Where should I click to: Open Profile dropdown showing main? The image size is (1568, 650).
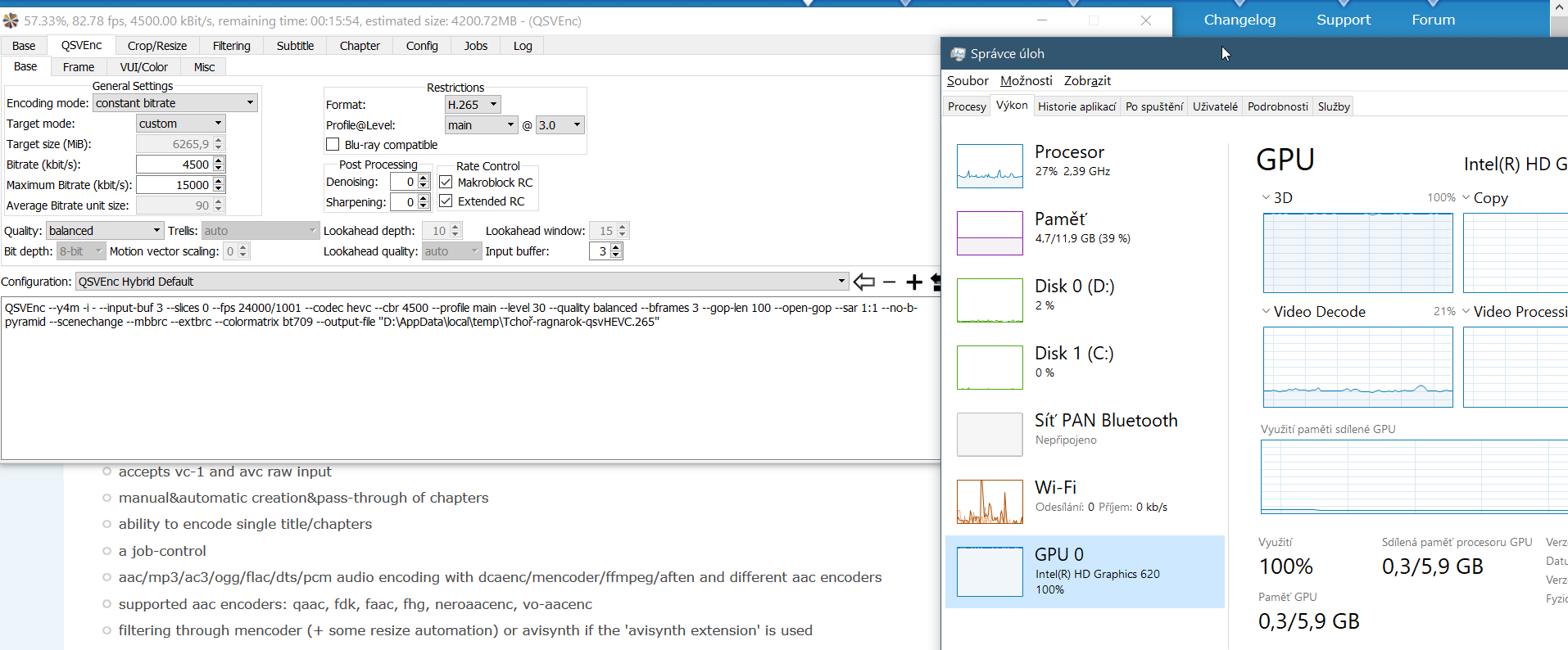click(482, 125)
